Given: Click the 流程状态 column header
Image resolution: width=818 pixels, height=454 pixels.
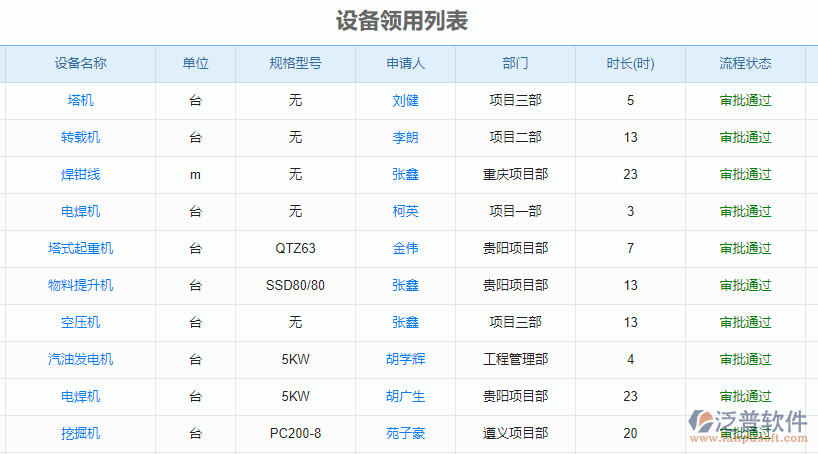Looking at the screenshot, I should 745,64.
